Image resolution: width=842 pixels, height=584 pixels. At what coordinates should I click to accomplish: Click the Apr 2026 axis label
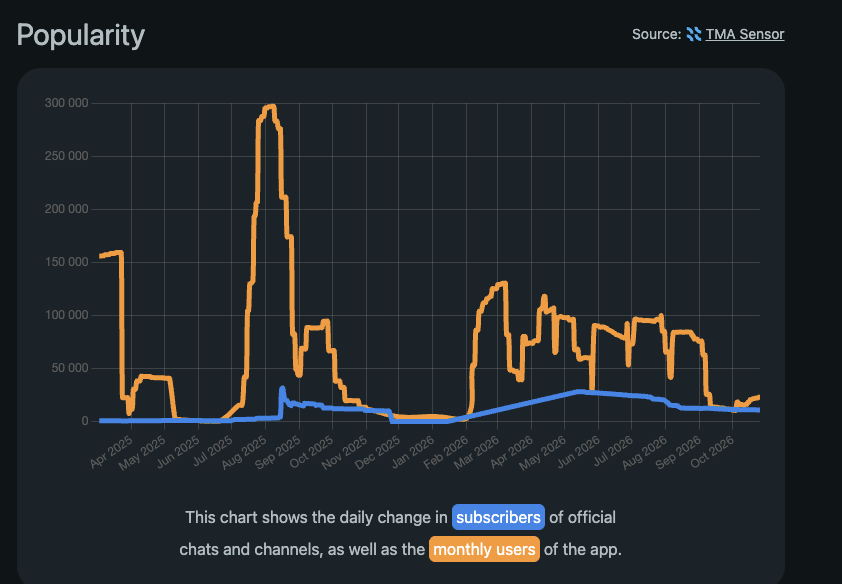coord(511,451)
